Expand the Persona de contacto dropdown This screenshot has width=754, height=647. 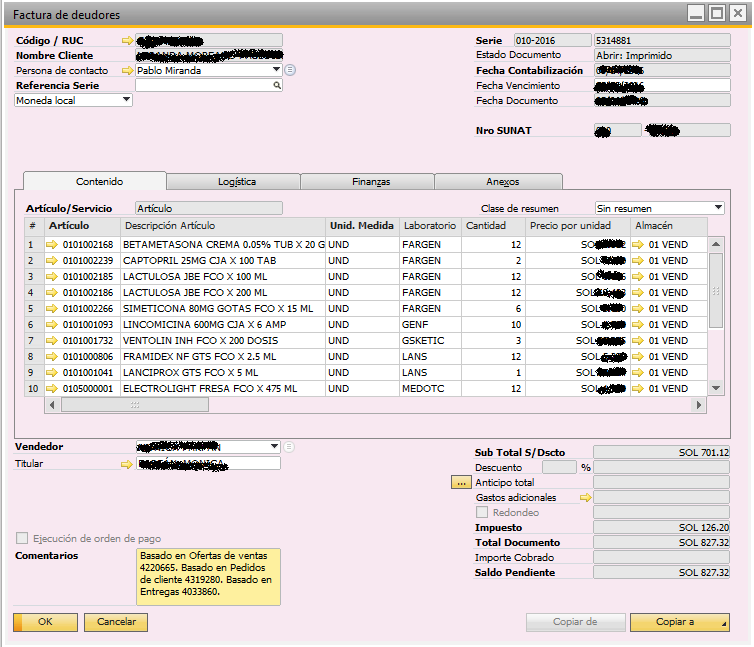[276, 70]
